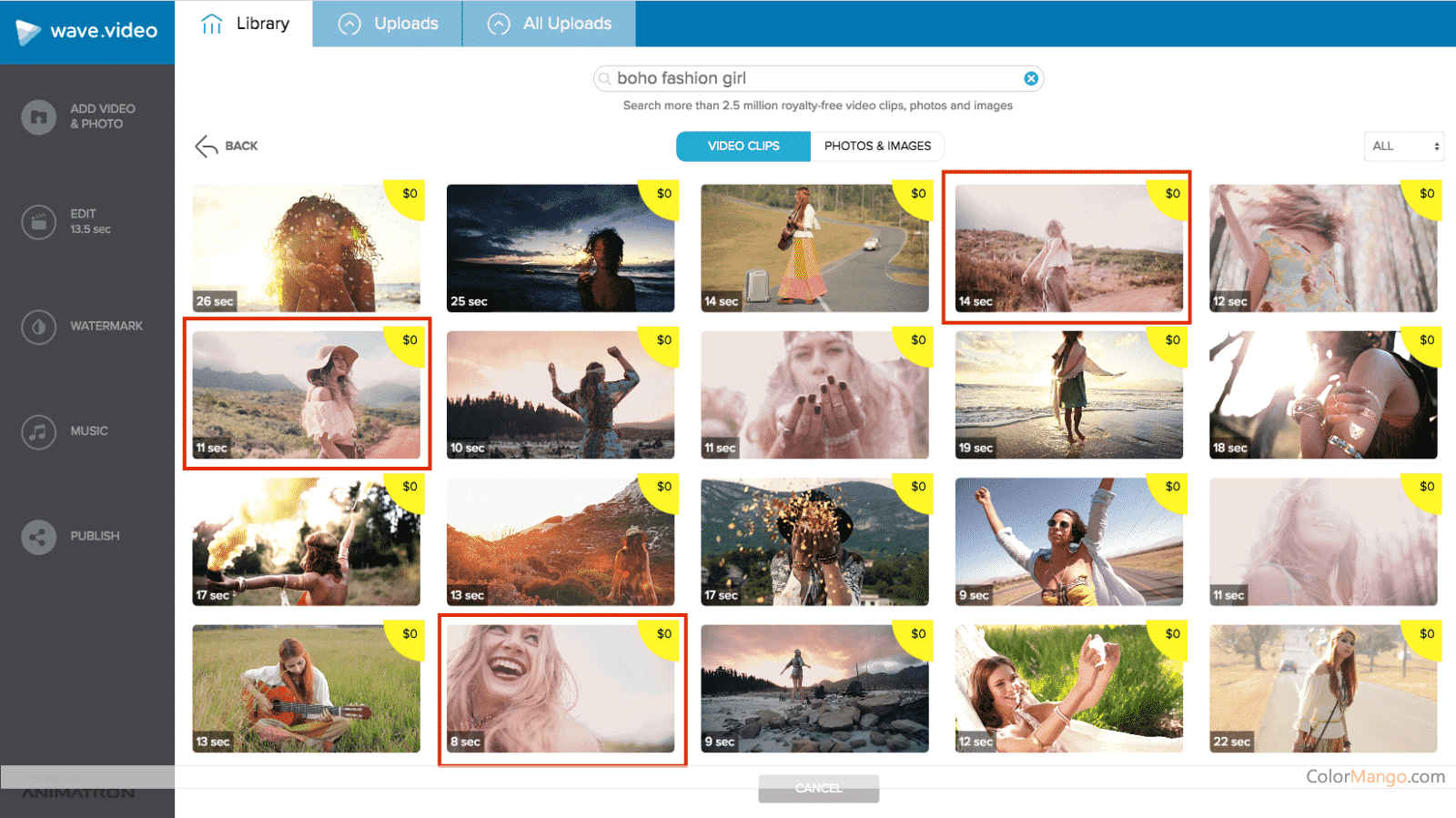Switch to Video Clips filter
The image size is (1456, 818).
click(743, 146)
